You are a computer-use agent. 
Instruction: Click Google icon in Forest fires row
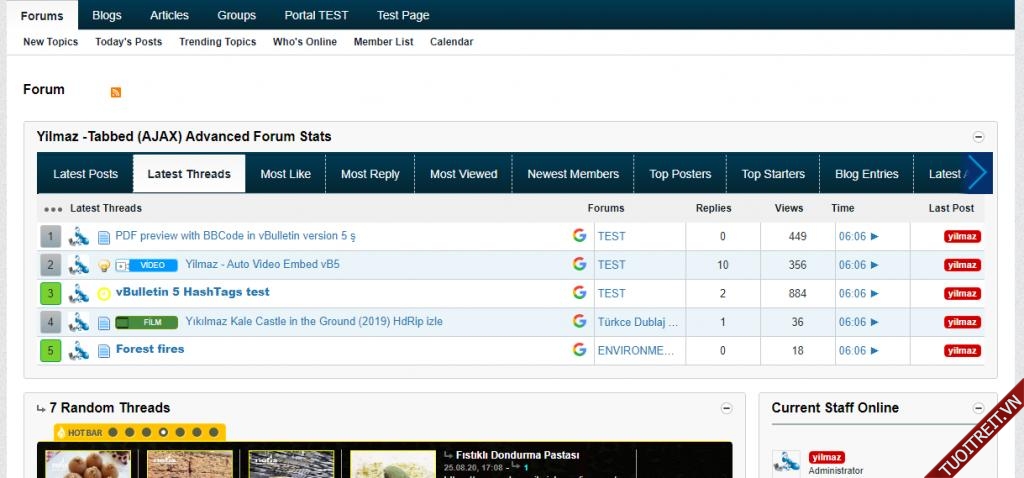pos(579,350)
